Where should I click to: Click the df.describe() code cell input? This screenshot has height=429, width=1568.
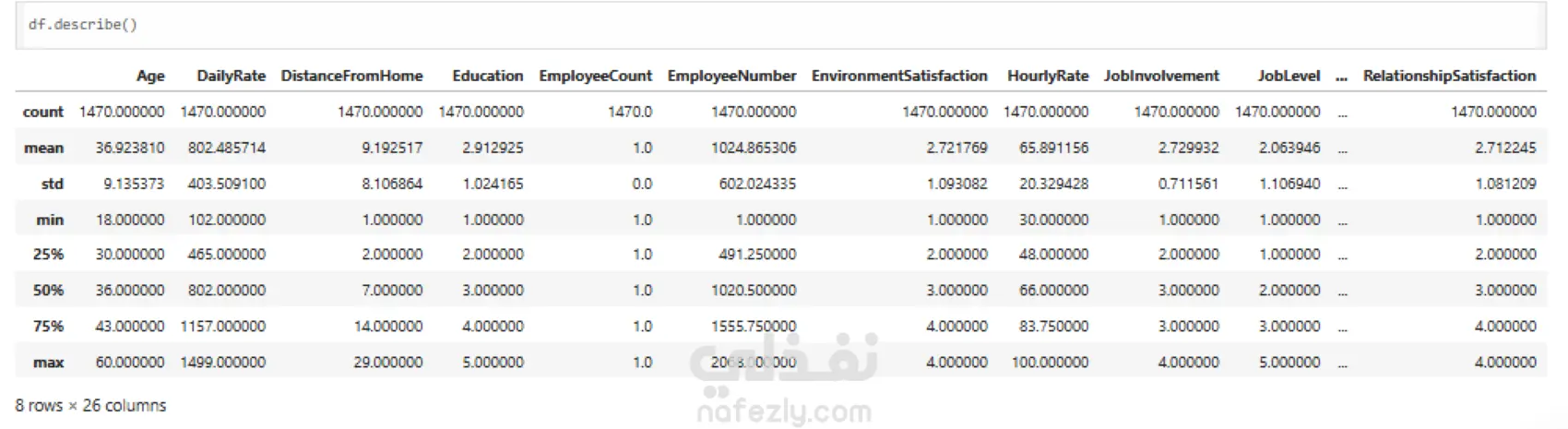pyautogui.click(x=780, y=25)
